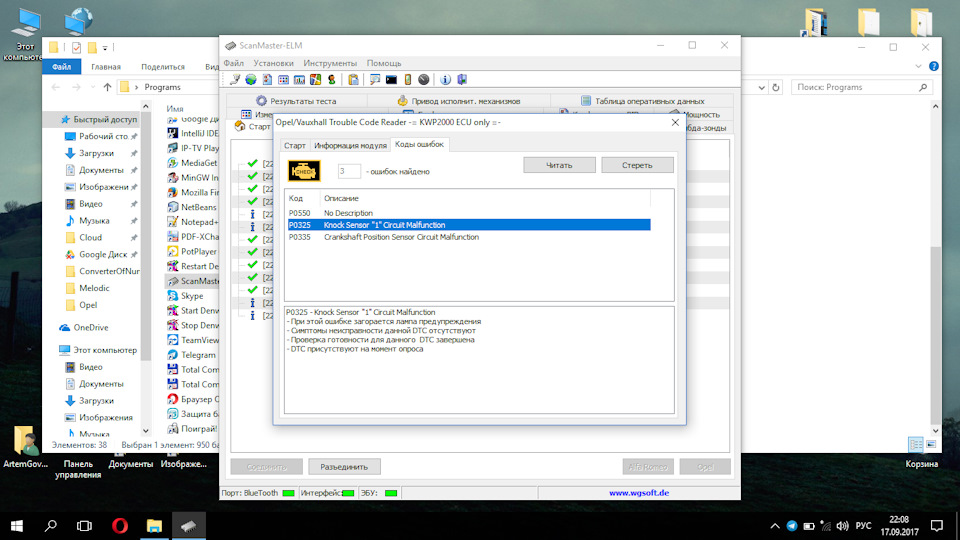This screenshot has height=540, width=960.
Task: Select the P0325 Knock Sensor row
Action: pyautogui.click(x=469, y=225)
